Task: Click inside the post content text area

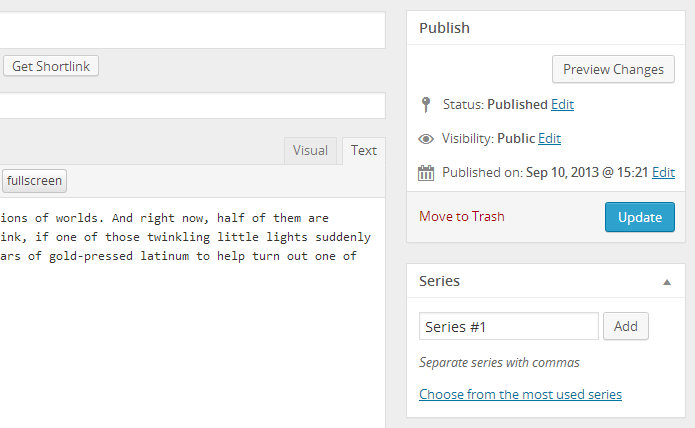Action: (190, 310)
